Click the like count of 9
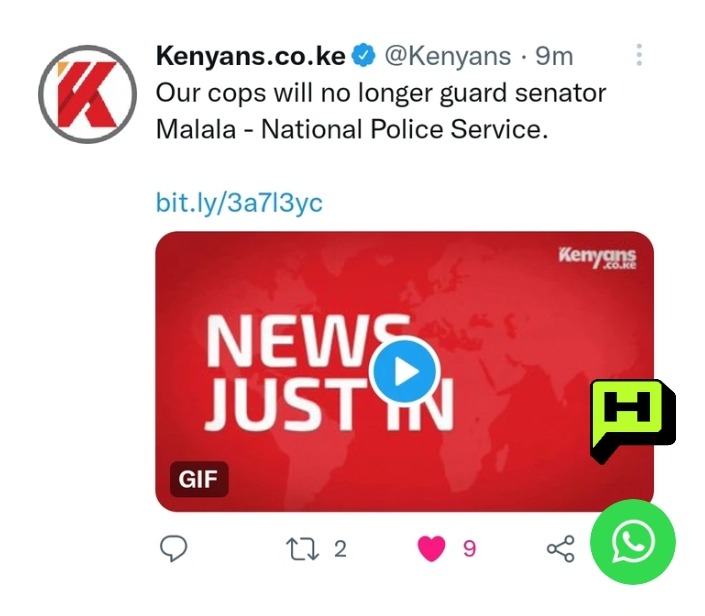This screenshot has height=616, width=705. click(469, 549)
